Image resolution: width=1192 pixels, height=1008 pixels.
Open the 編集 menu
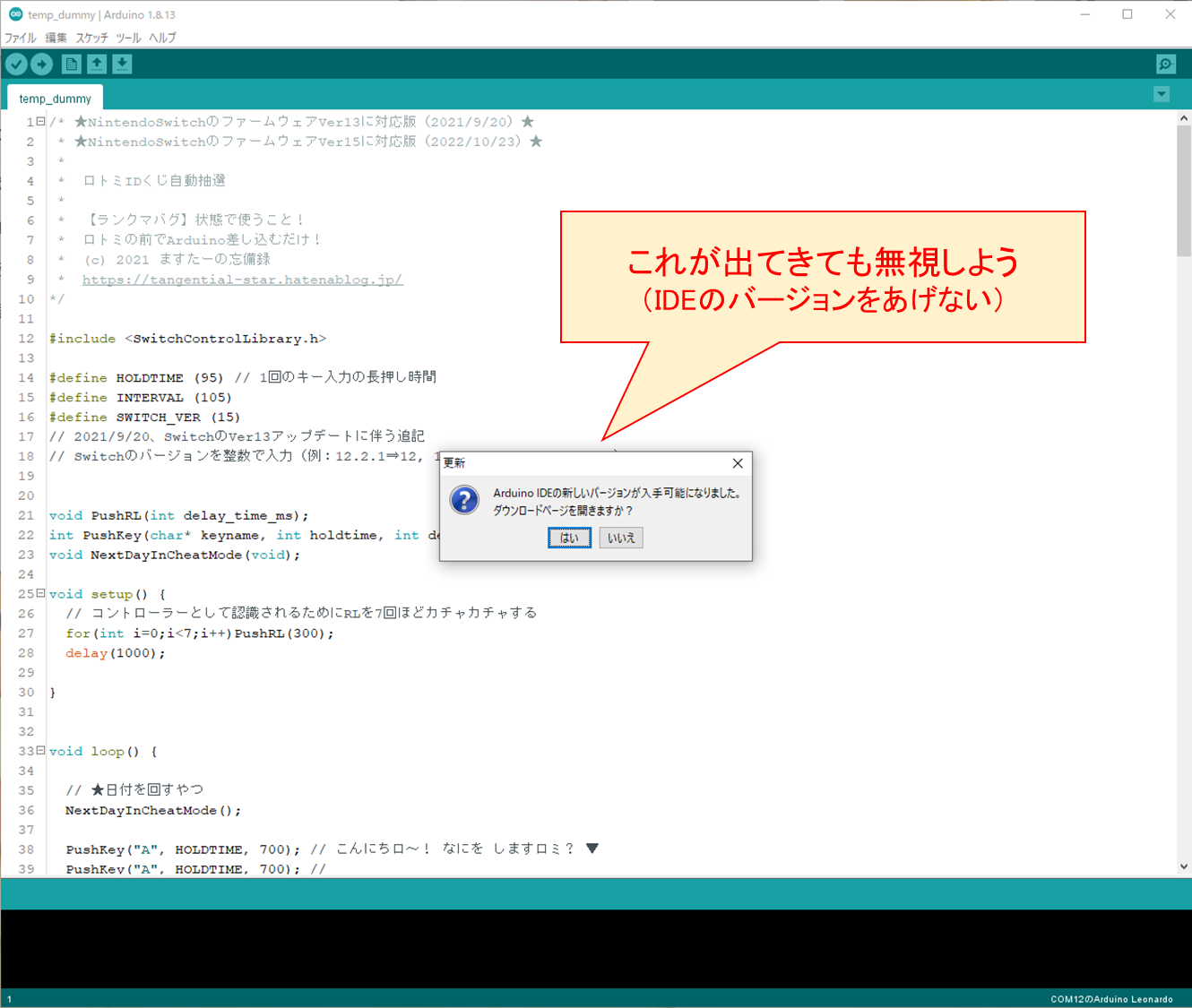[x=56, y=38]
